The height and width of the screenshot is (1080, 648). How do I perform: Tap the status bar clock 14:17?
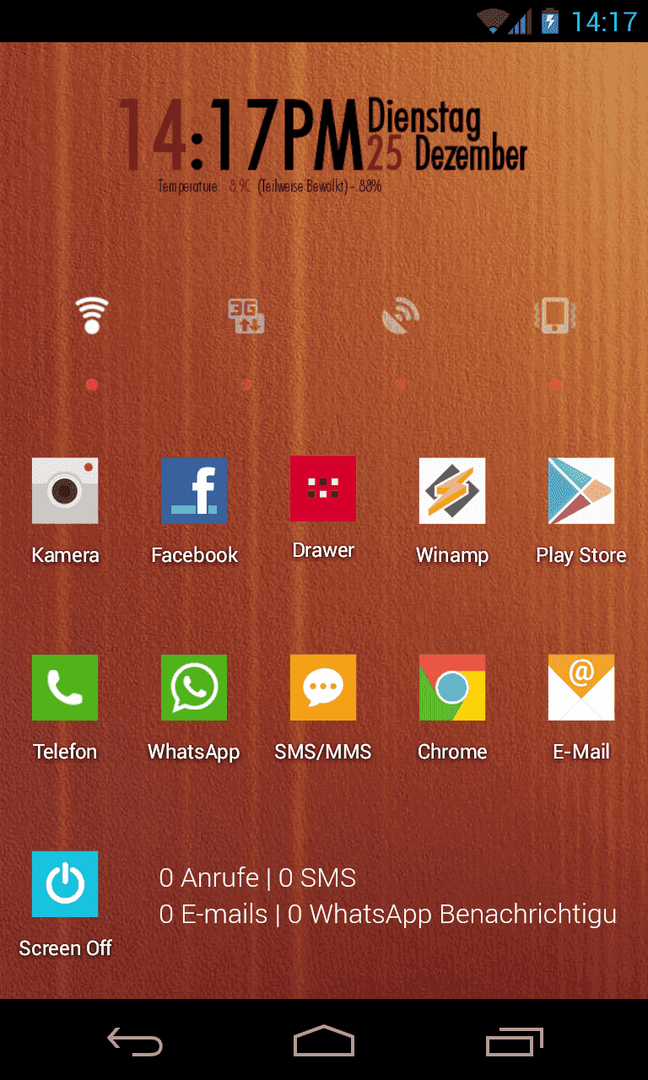point(605,22)
